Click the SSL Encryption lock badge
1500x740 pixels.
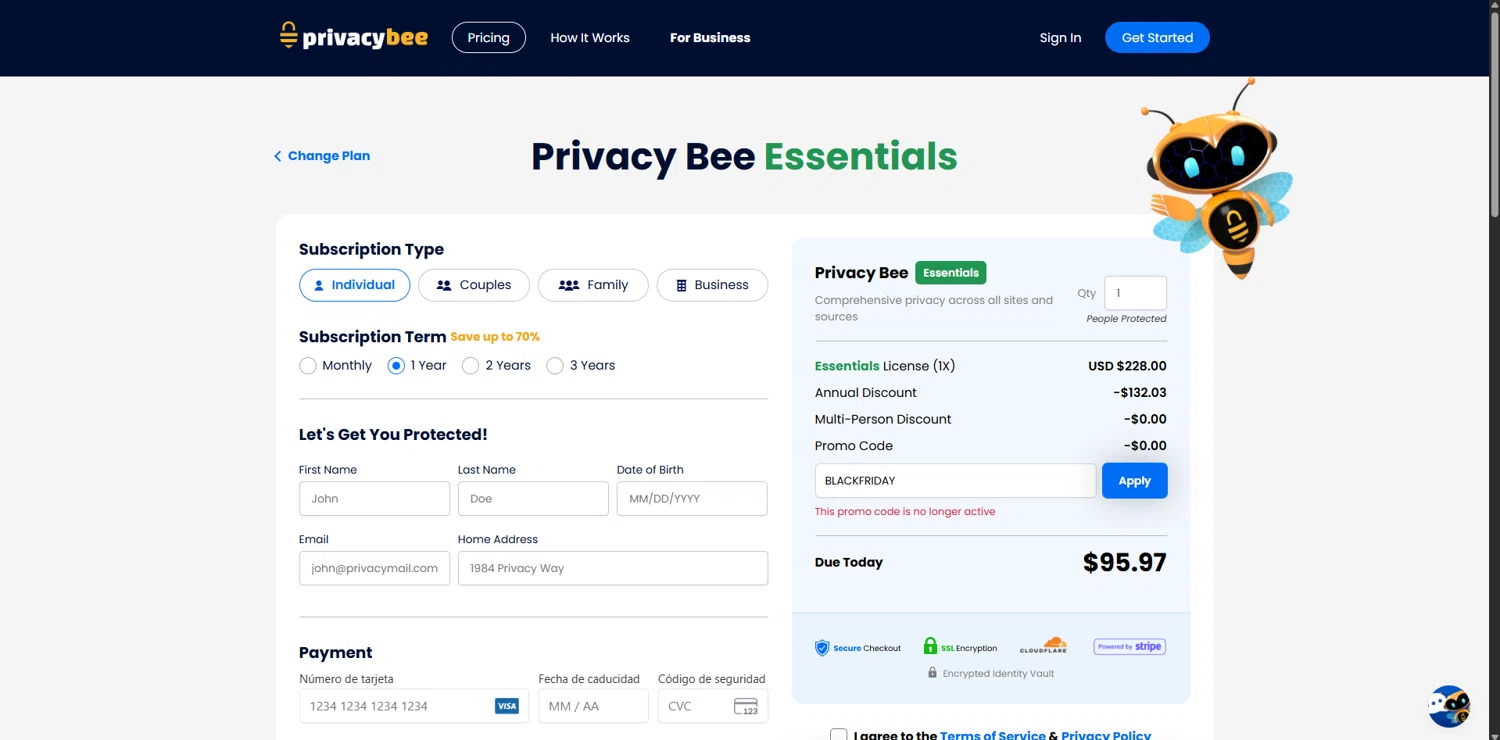960,647
